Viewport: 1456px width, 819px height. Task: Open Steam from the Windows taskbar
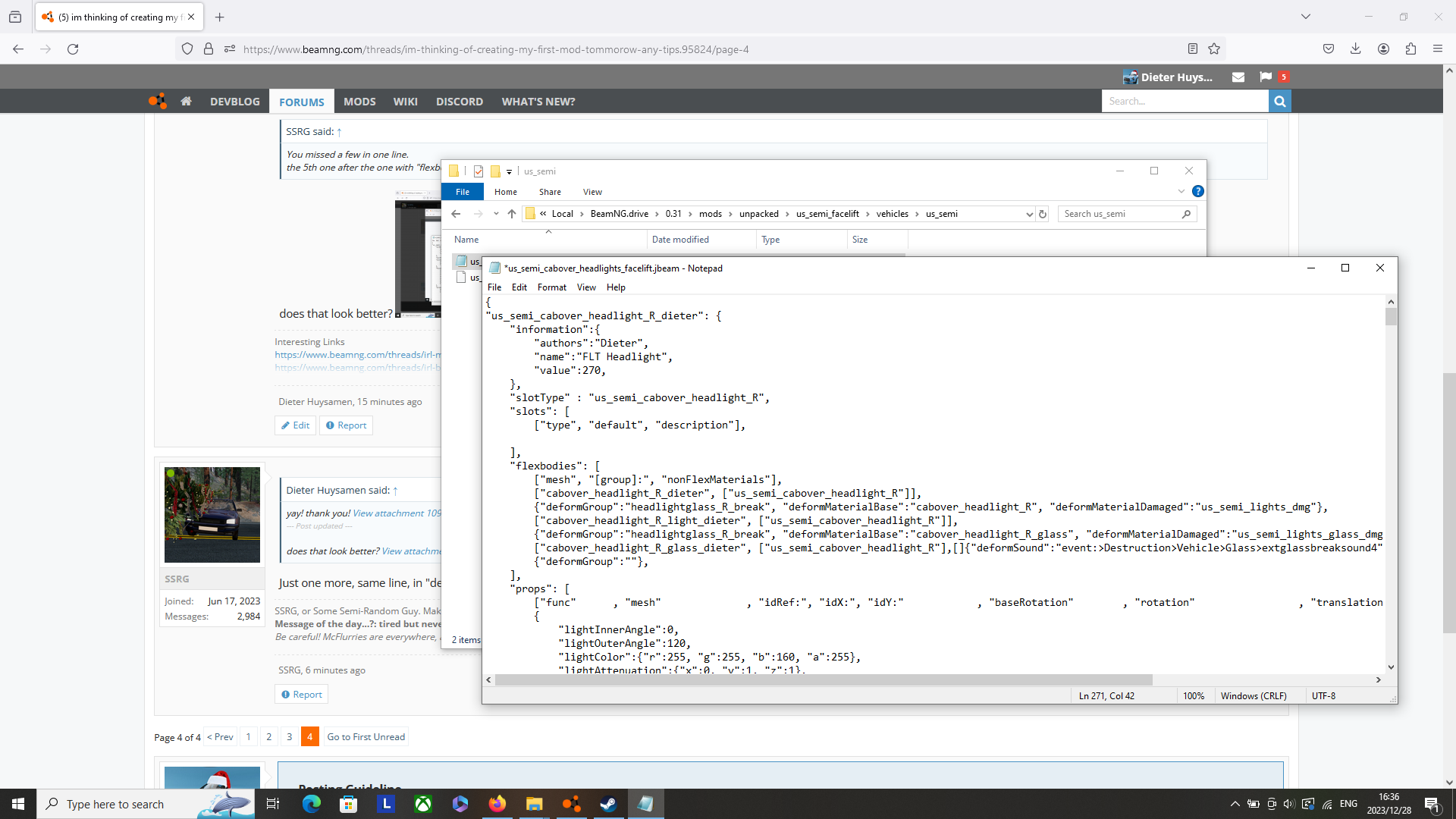click(x=608, y=804)
